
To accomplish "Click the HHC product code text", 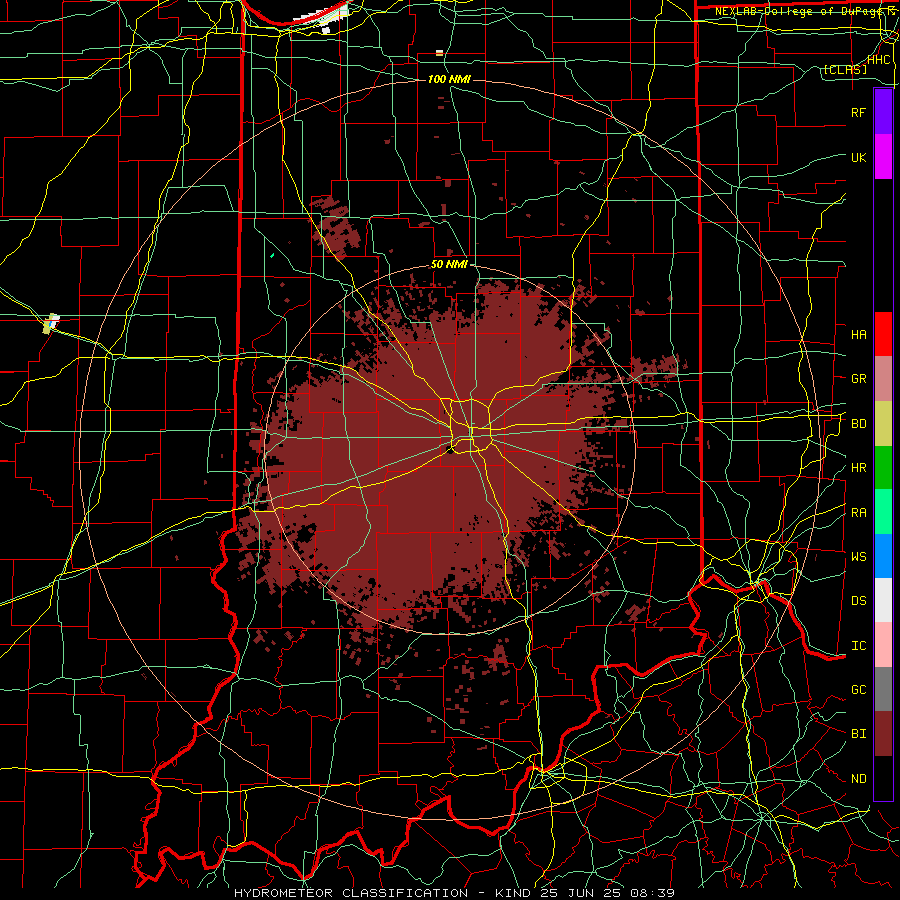I will coord(879,60).
